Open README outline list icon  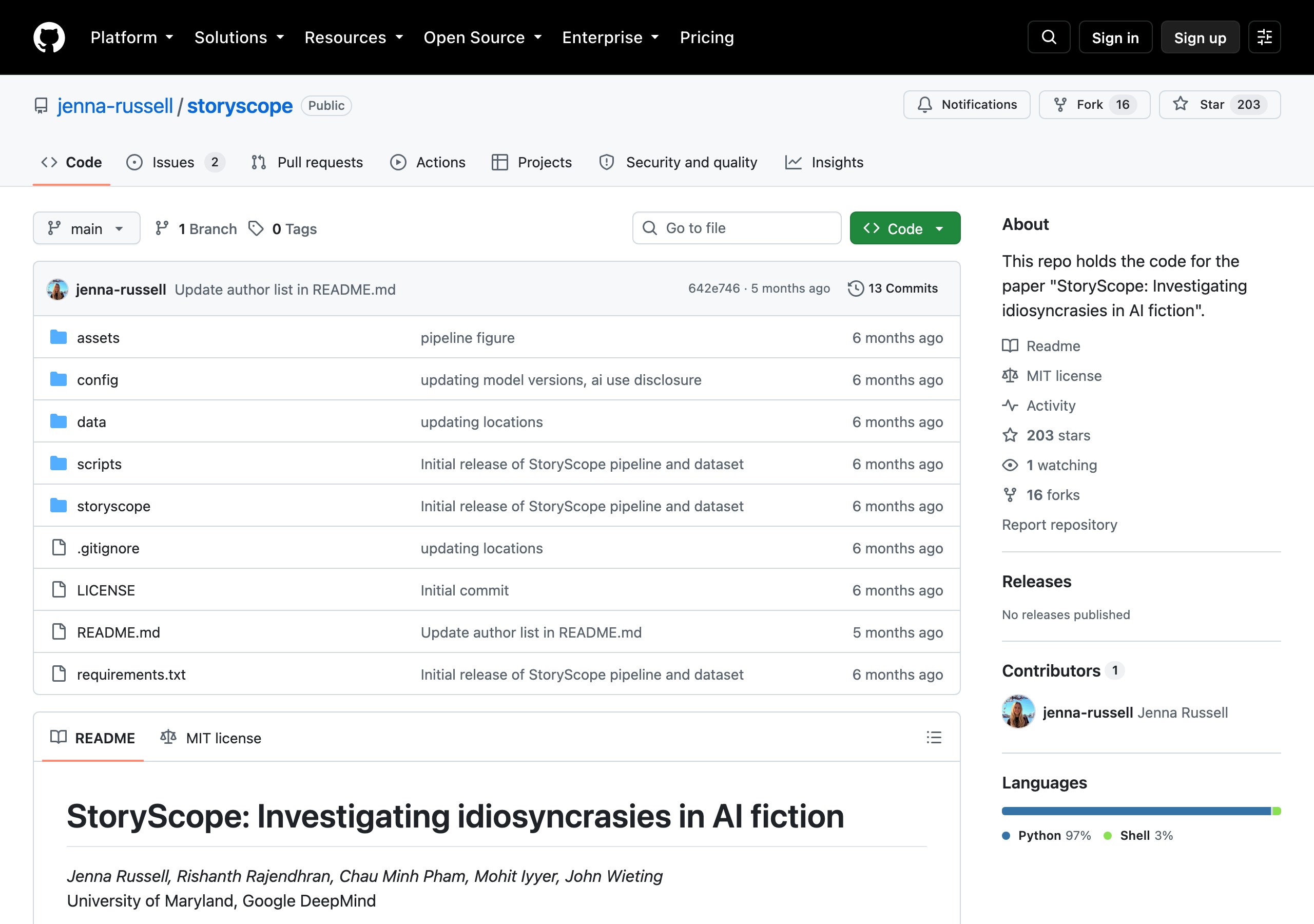coord(934,737)
